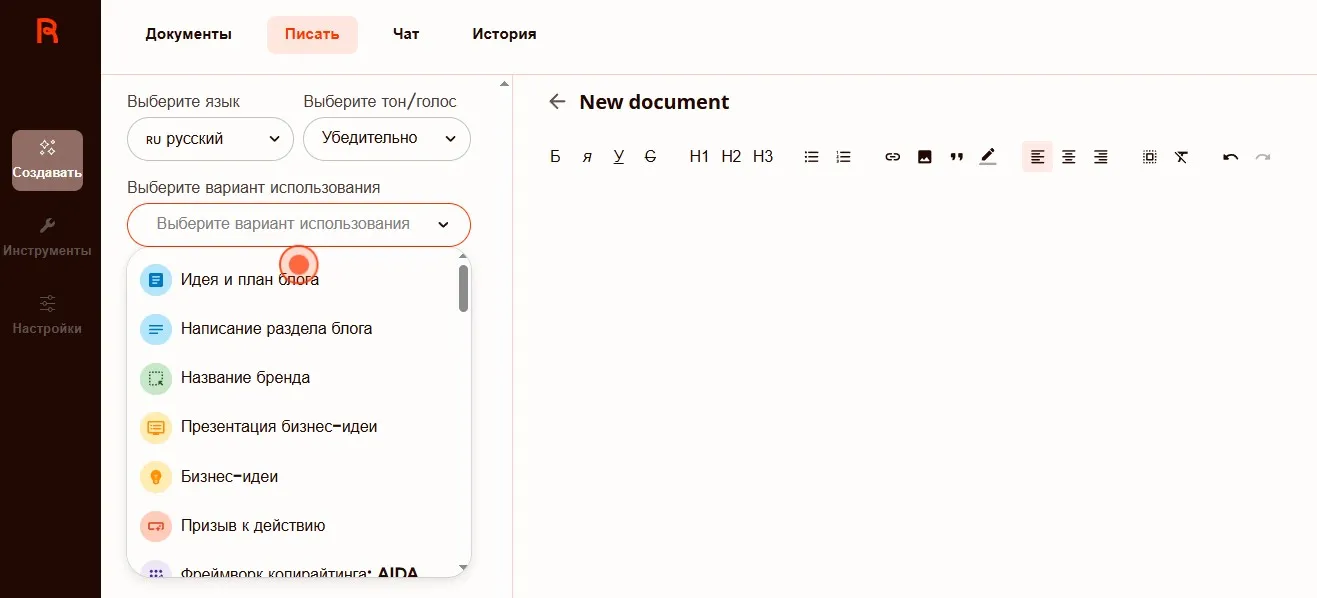Undo the last edit
Image resolution: width=1317 pixels, height=598 pixels.
[1231, 157]
